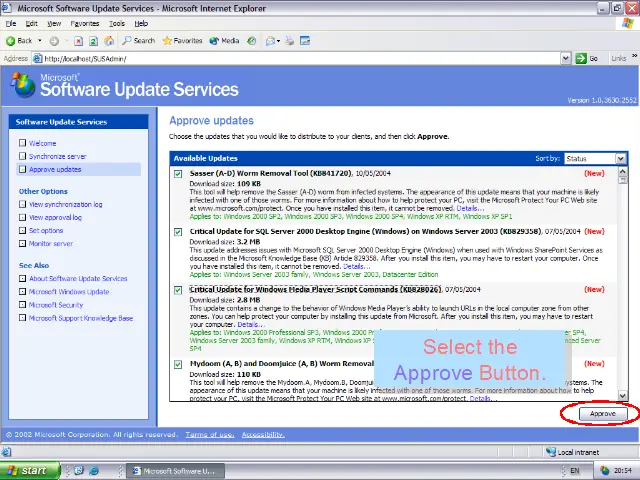Open the Windows Start menu
The image size is (640, 480).
(x=29, y=471)
